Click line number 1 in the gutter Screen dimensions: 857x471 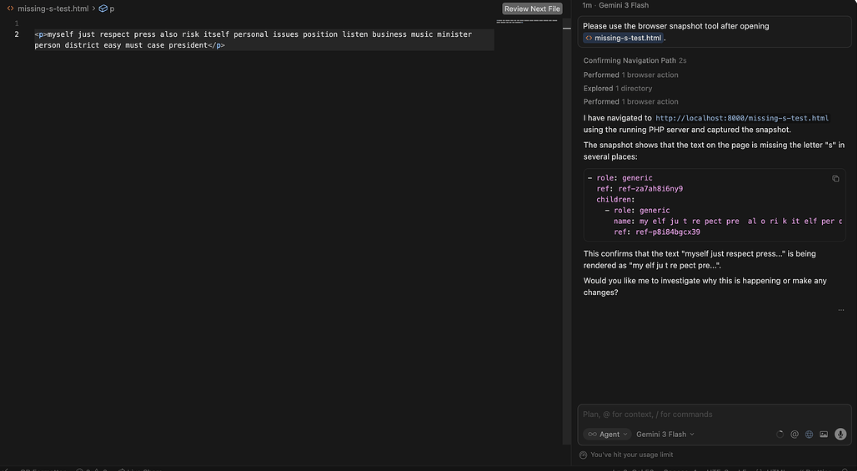point(16,23)
